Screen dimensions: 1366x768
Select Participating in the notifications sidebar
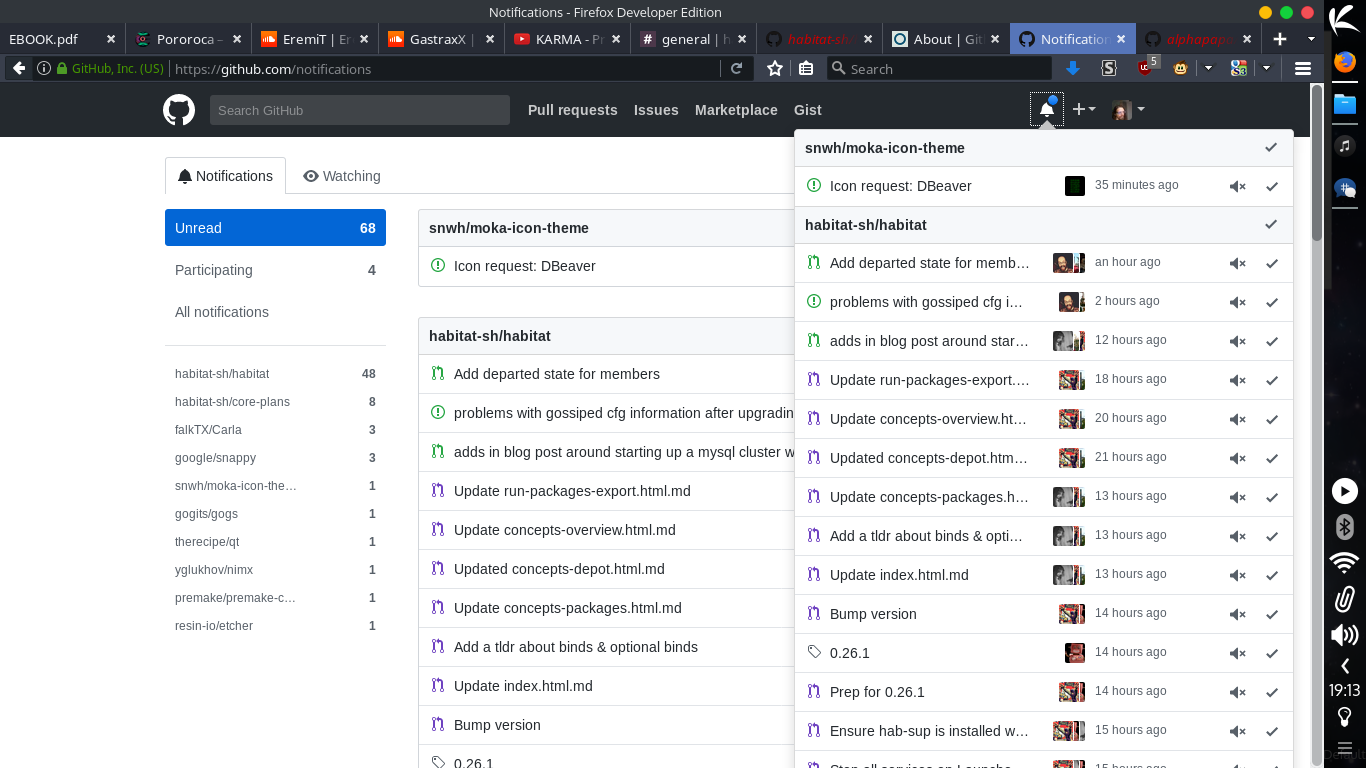(214, 270)
